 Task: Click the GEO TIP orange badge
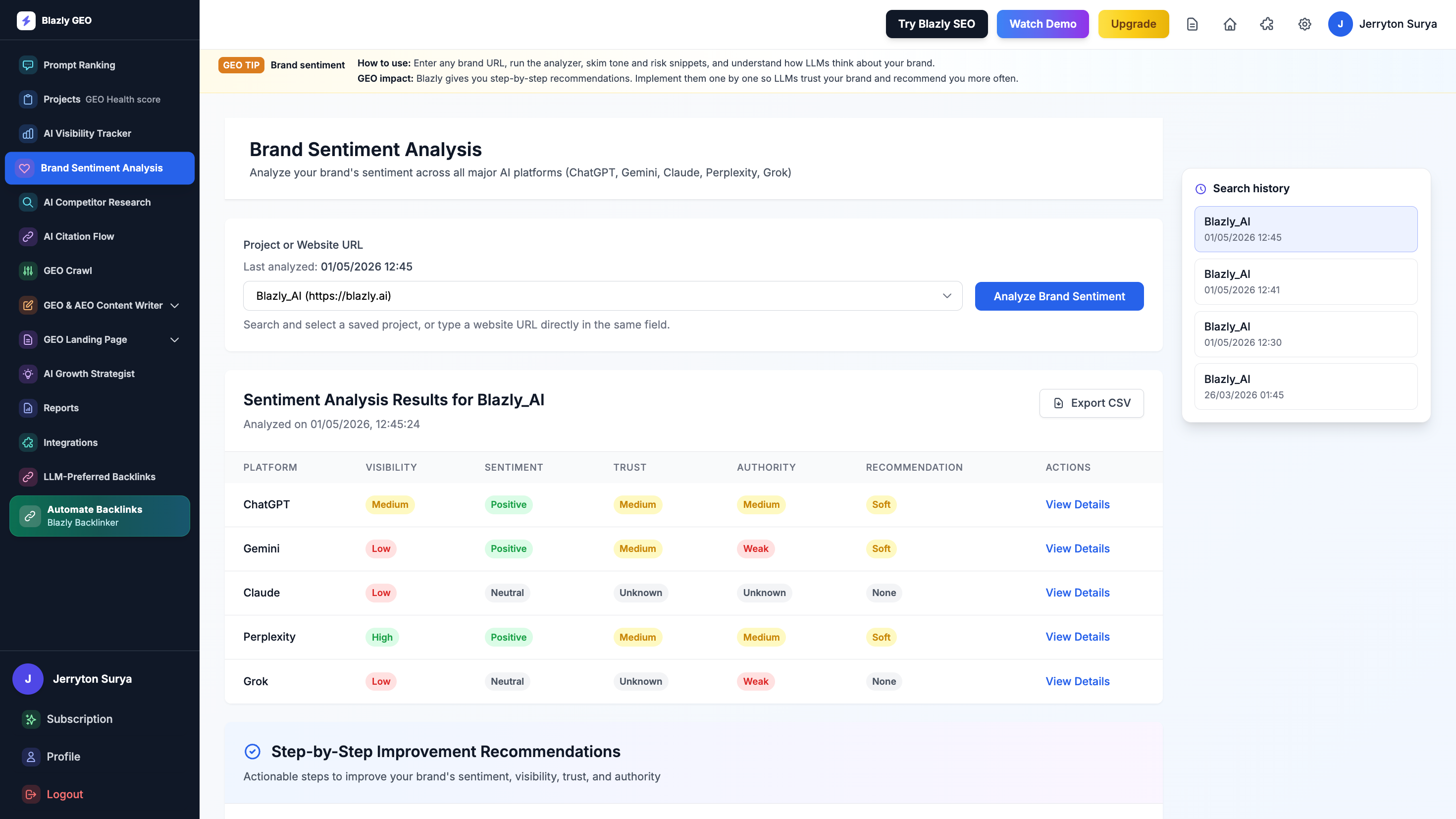point(241,65)
